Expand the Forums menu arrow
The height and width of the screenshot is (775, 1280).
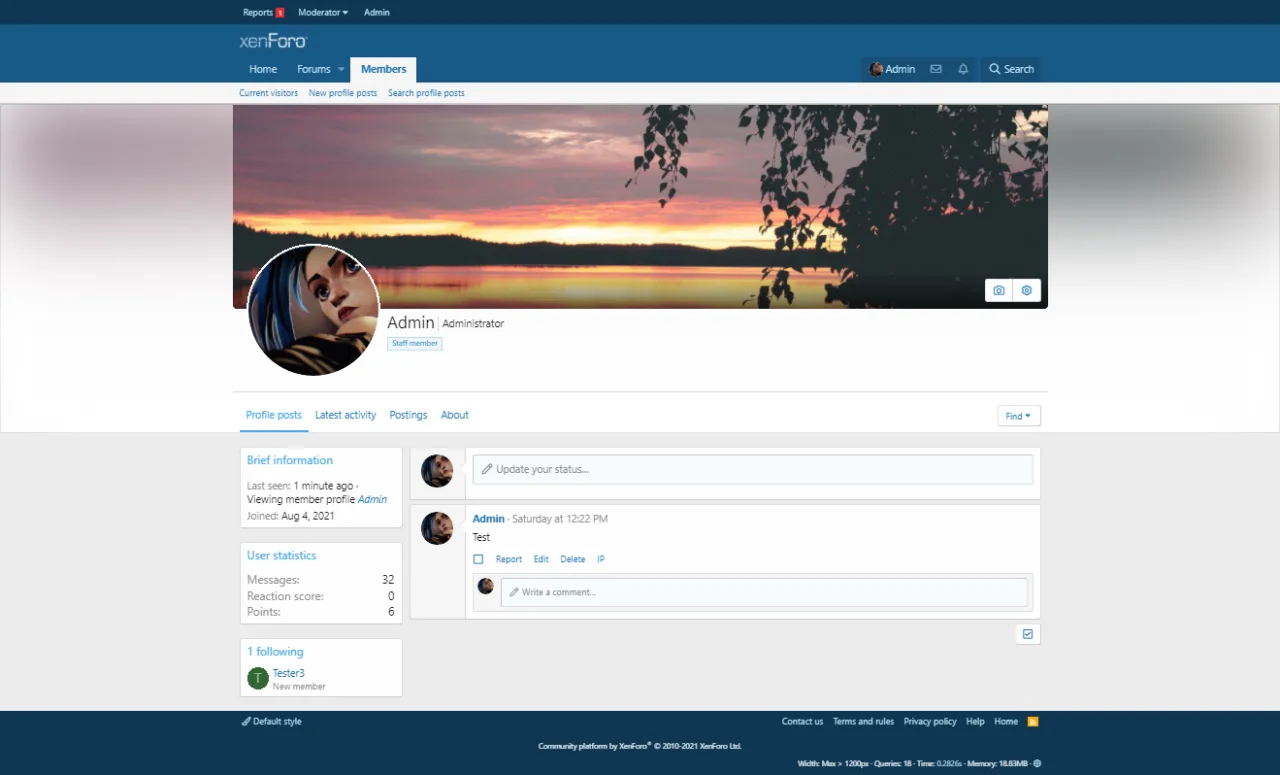[341, 70]
